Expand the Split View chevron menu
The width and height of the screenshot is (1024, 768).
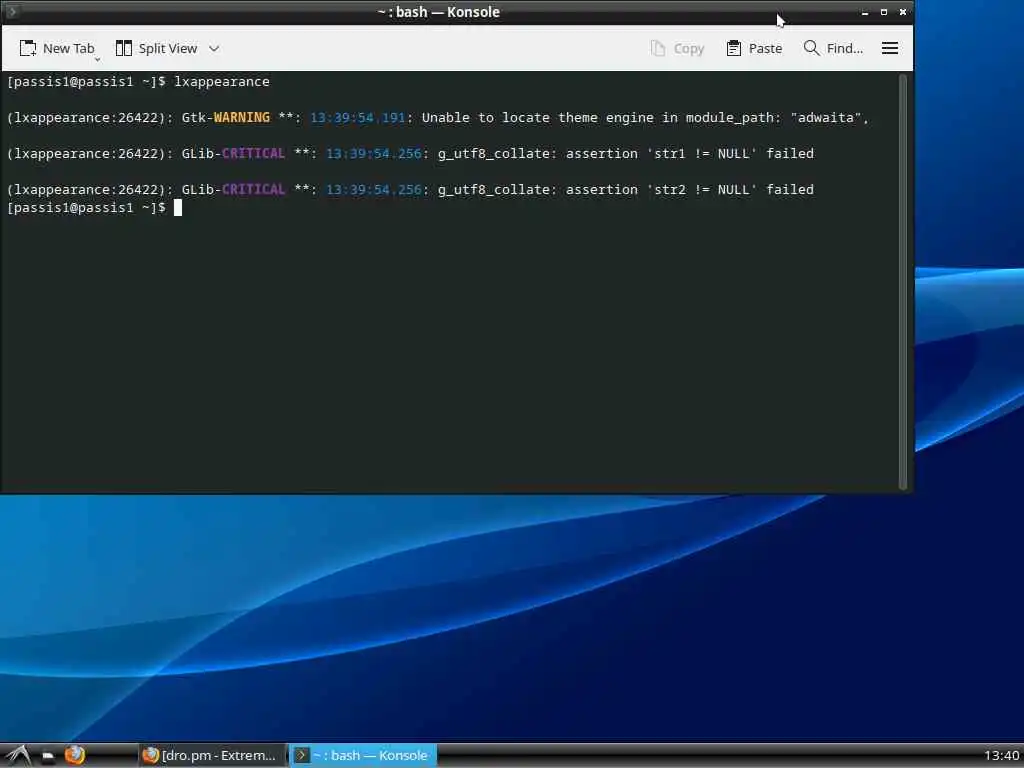click(214, 48)
